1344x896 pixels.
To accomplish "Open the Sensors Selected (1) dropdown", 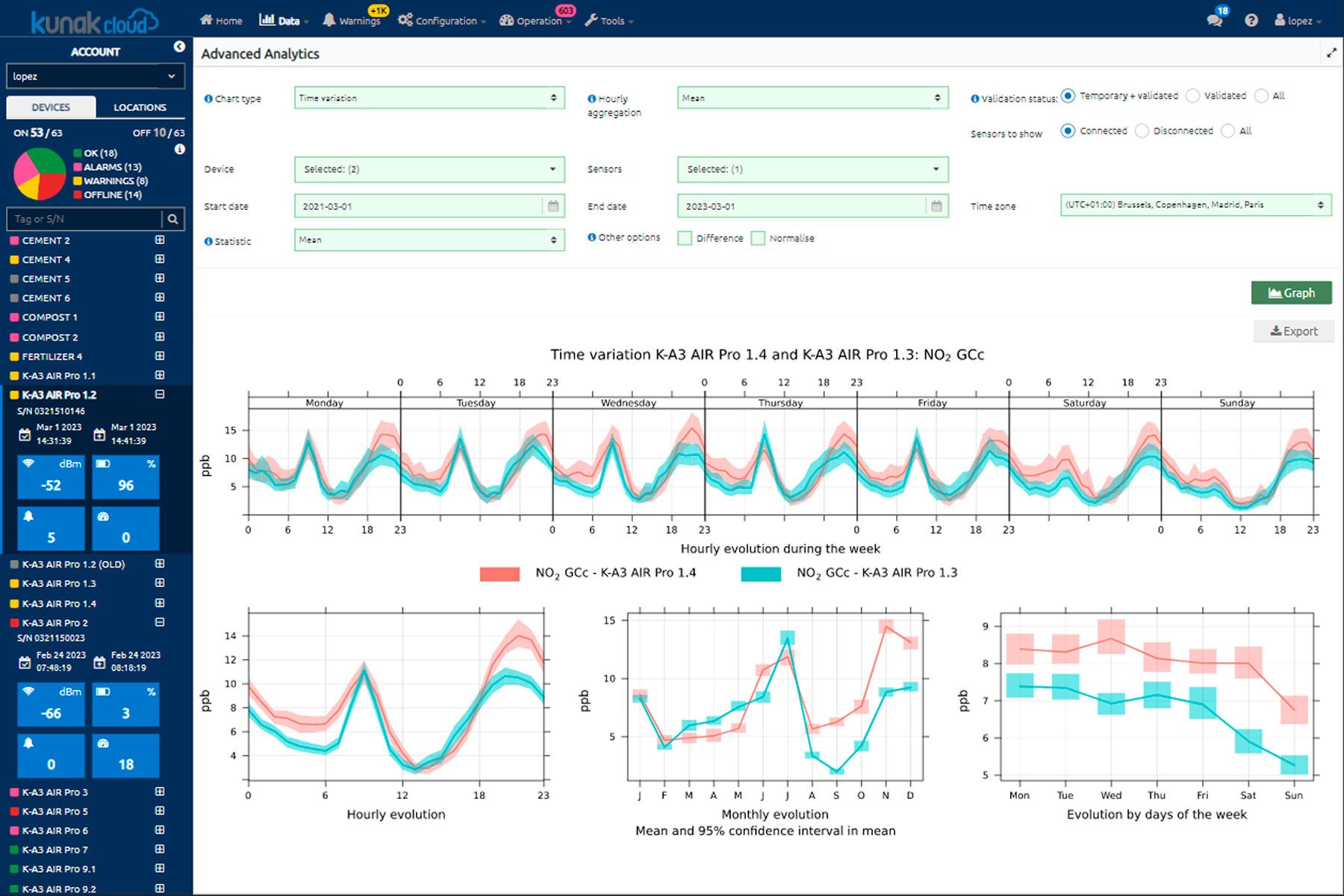I will (812, 169).
